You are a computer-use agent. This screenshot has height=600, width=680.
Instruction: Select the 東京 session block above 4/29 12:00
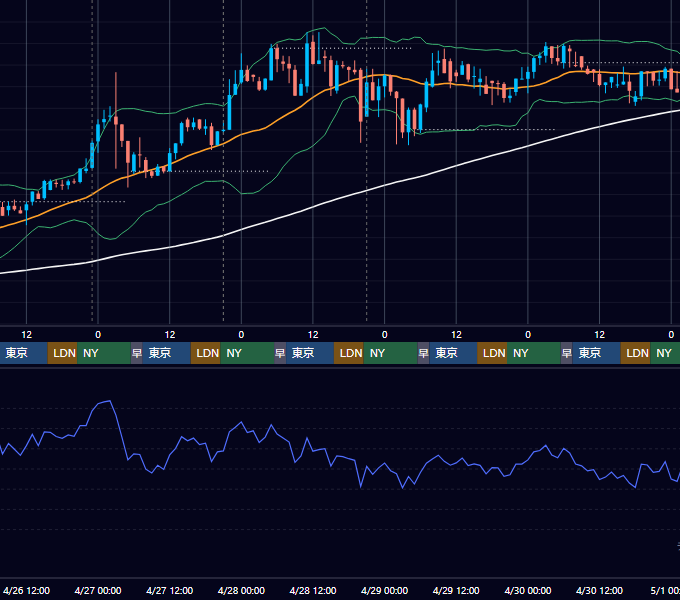[x=453, y=353]
